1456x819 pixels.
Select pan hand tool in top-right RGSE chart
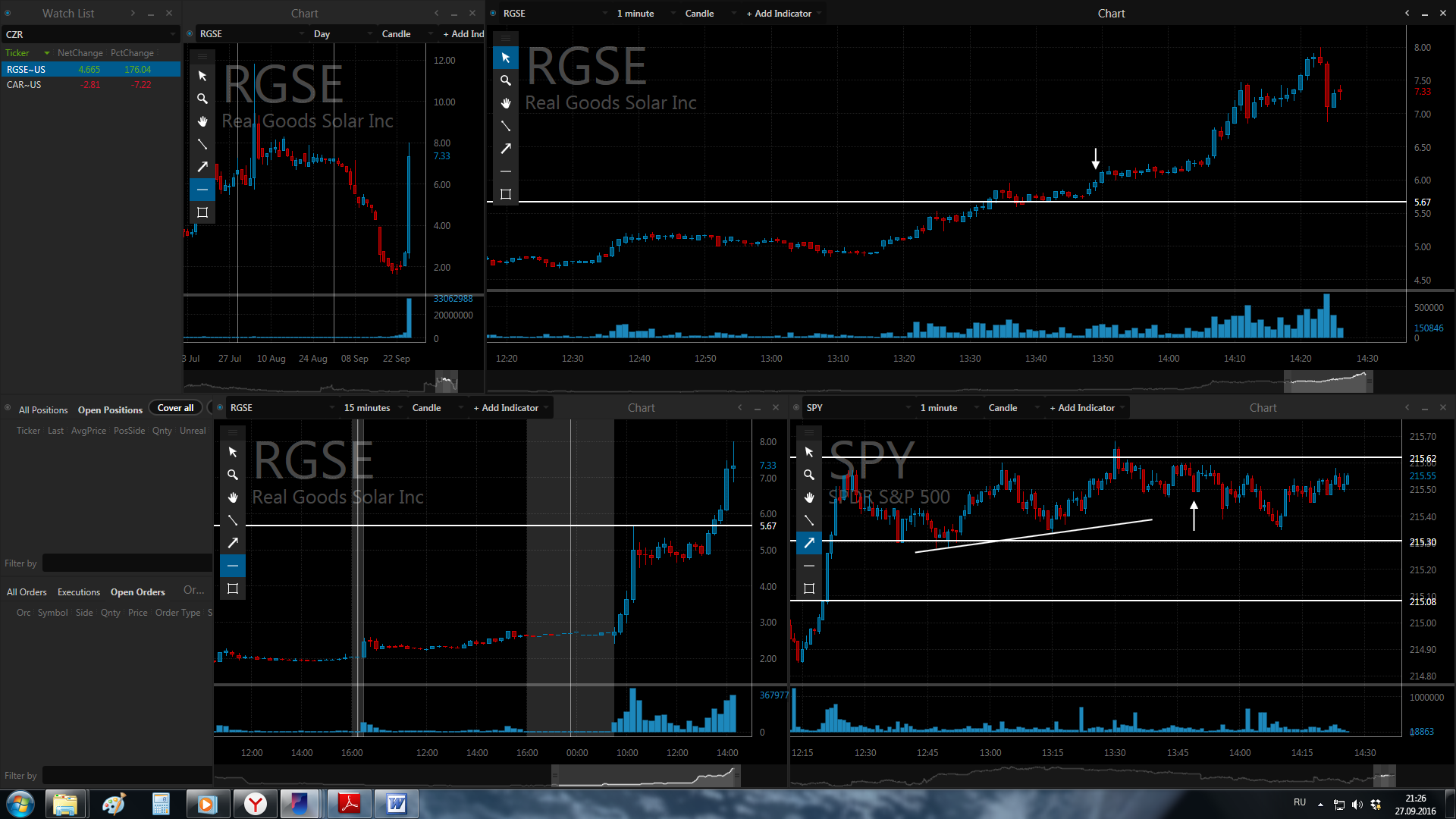506,103
